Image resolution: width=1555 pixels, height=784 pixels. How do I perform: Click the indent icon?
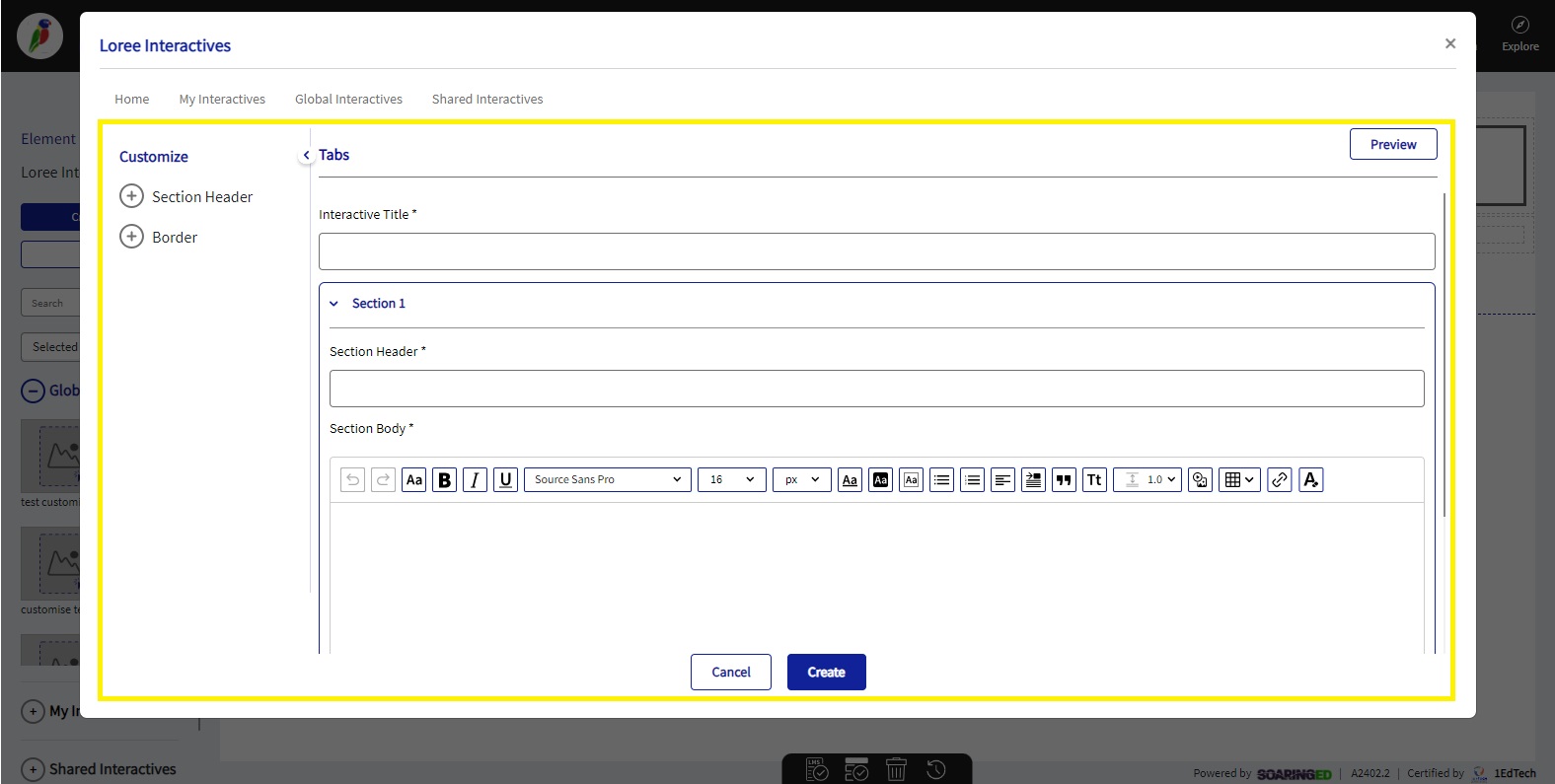pos(1033,479)
